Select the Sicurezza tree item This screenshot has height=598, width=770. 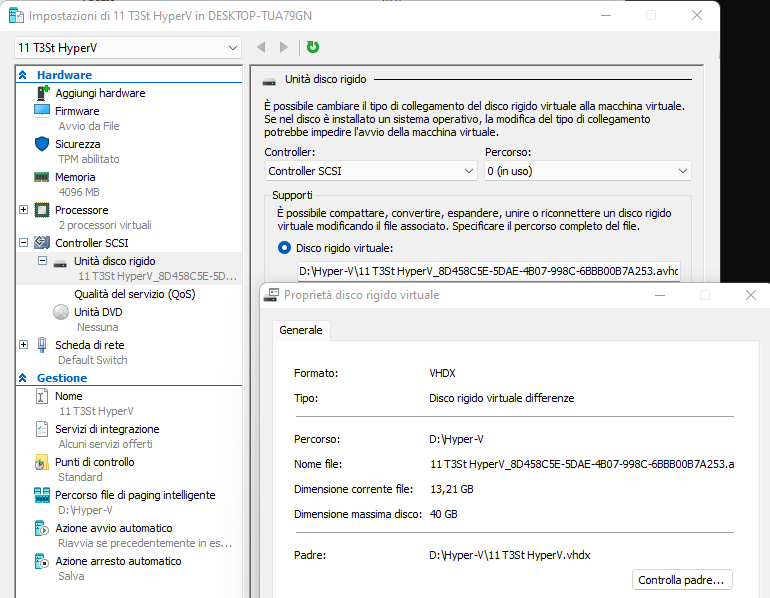[78, 144]
